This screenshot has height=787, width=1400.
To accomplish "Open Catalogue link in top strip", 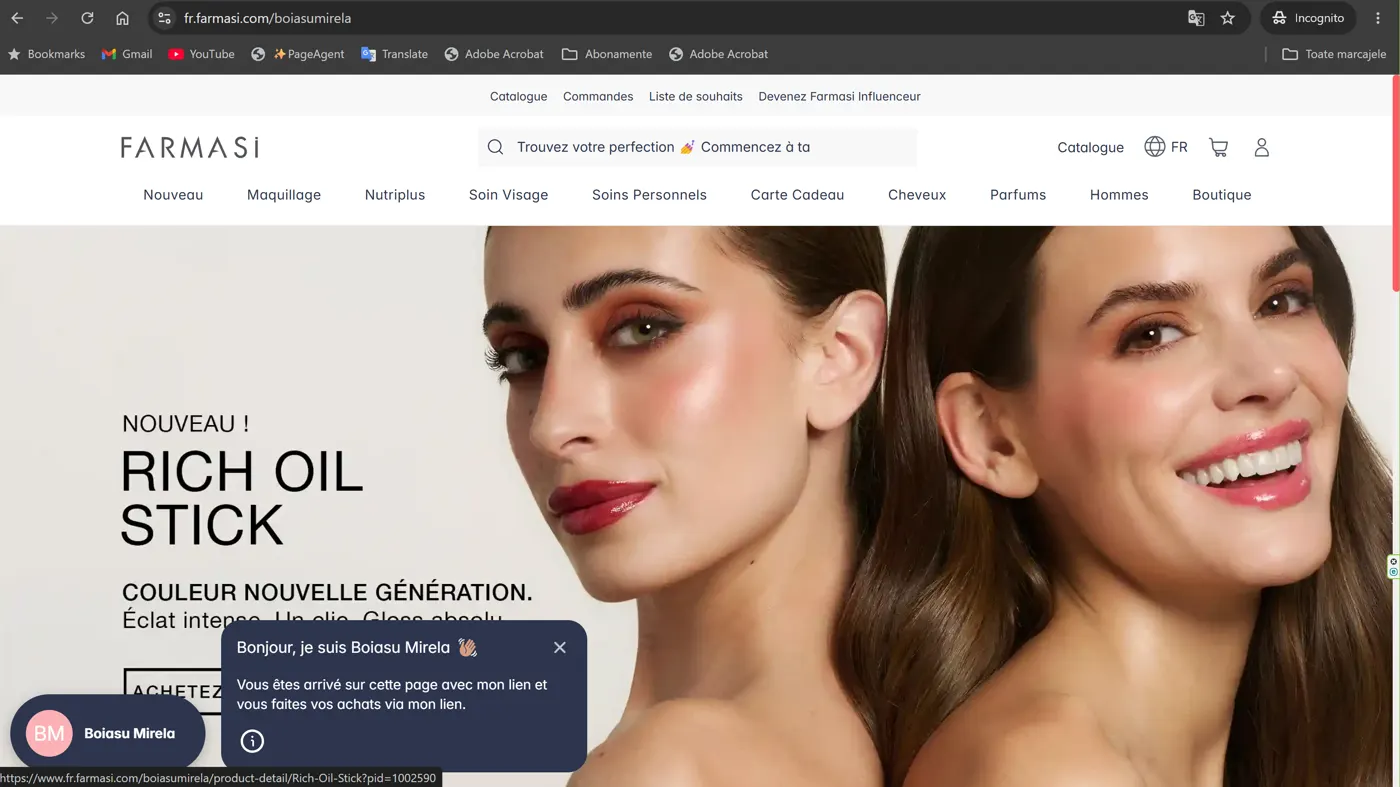I will [x=518, y=96].
